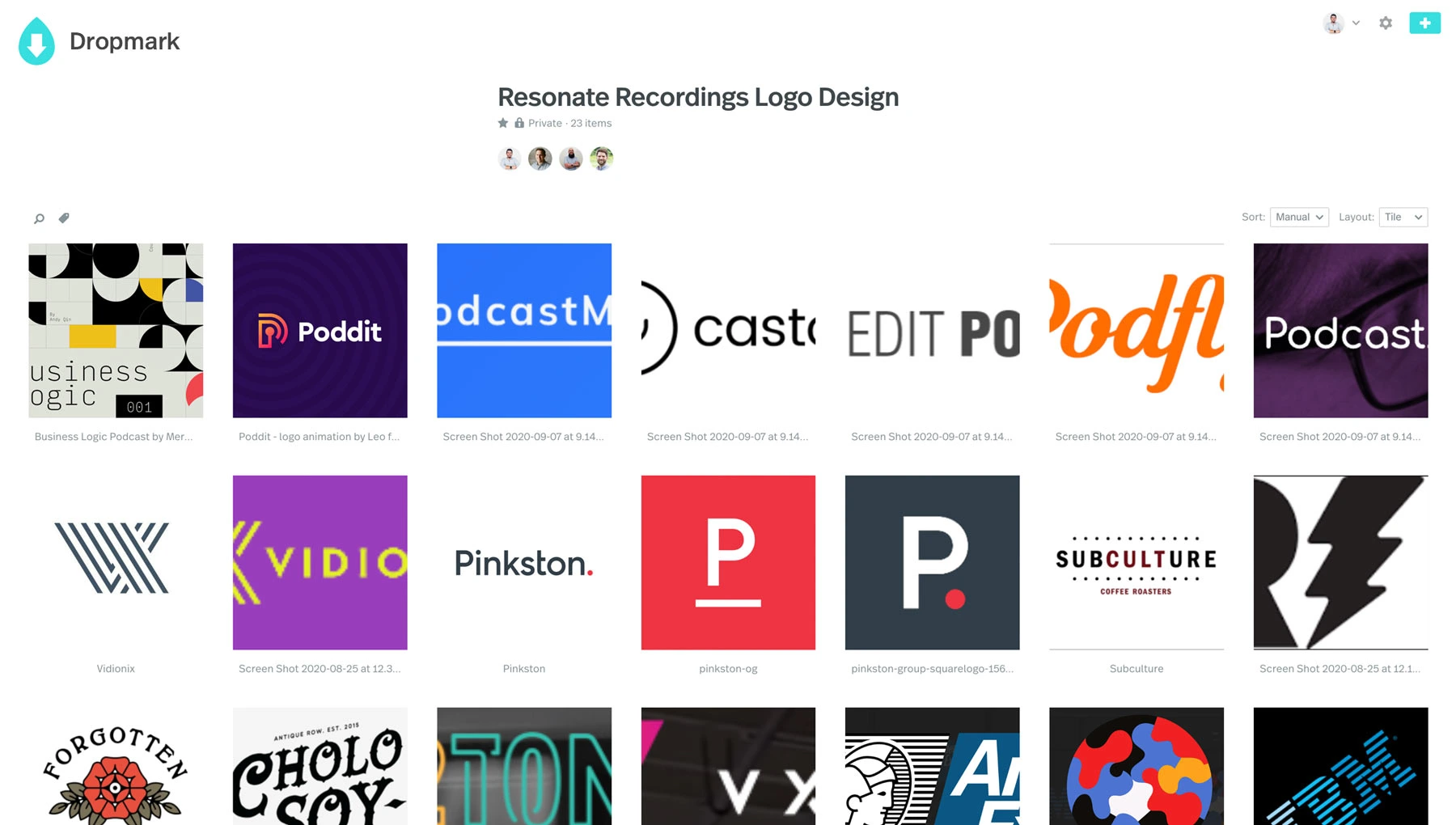
Task: Open the Cholo Soy lettering thumbnail
Action: click(x=320, y=767)
